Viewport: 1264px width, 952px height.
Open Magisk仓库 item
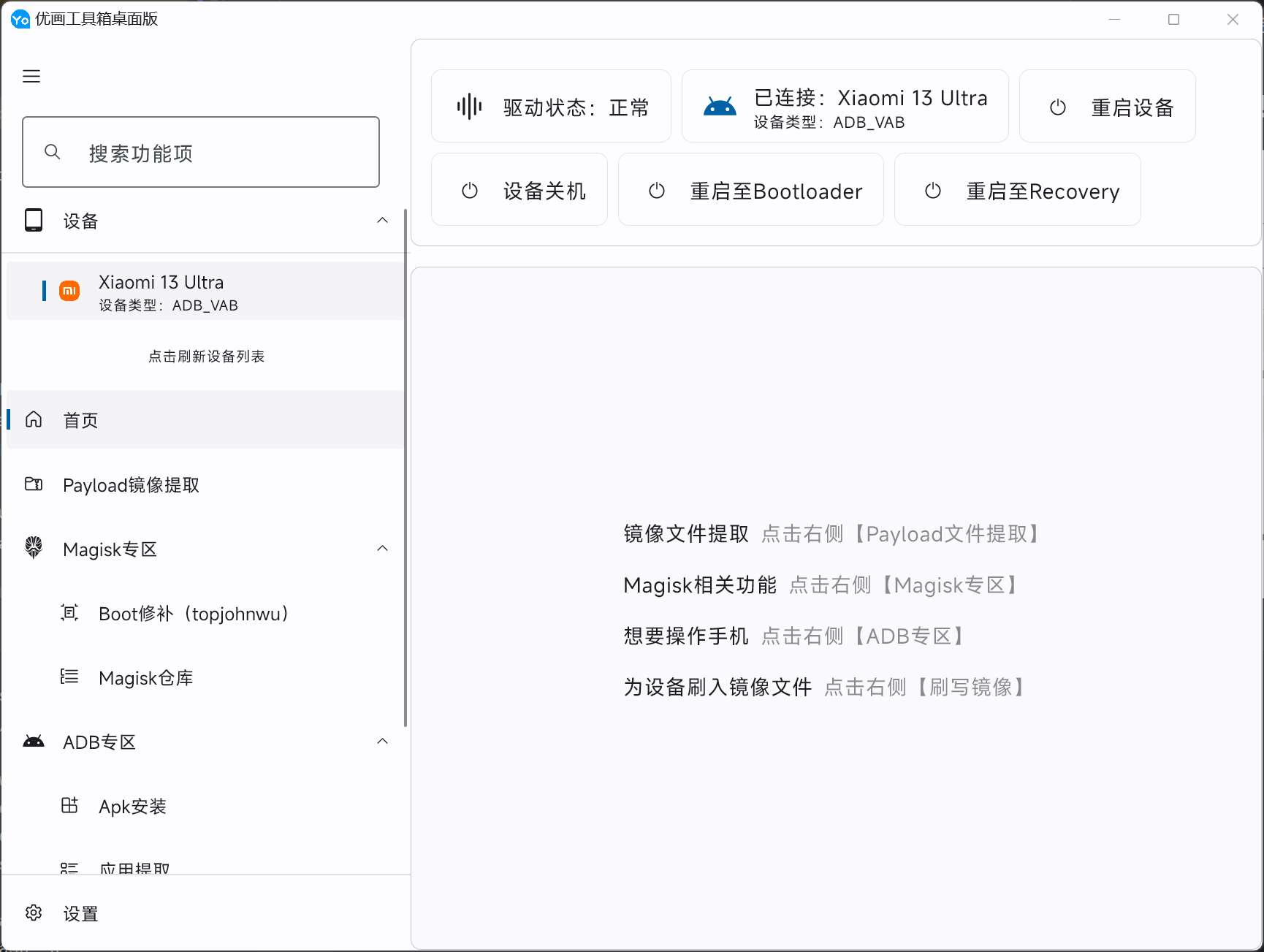click(205, 677)
